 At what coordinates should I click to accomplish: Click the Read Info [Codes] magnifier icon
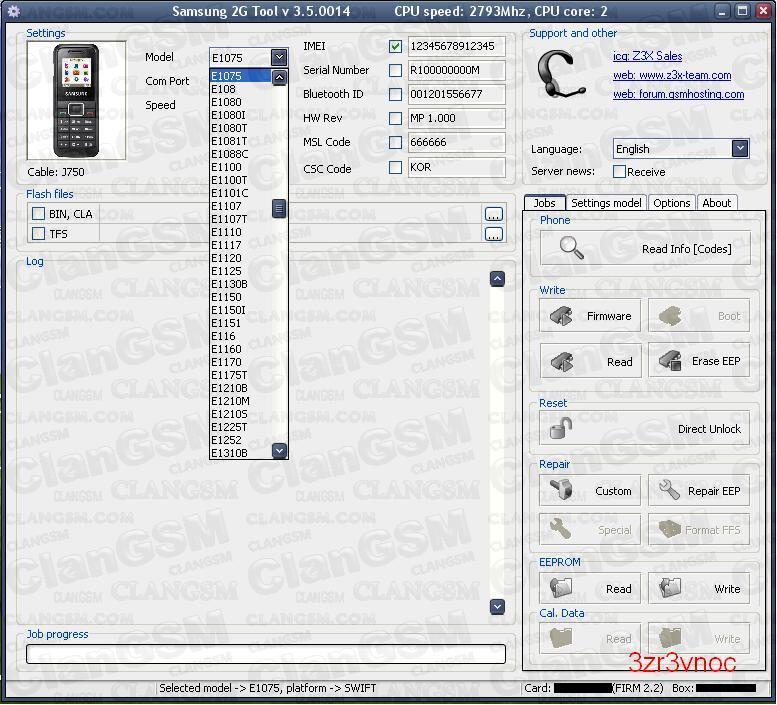(x=571, y=248)
